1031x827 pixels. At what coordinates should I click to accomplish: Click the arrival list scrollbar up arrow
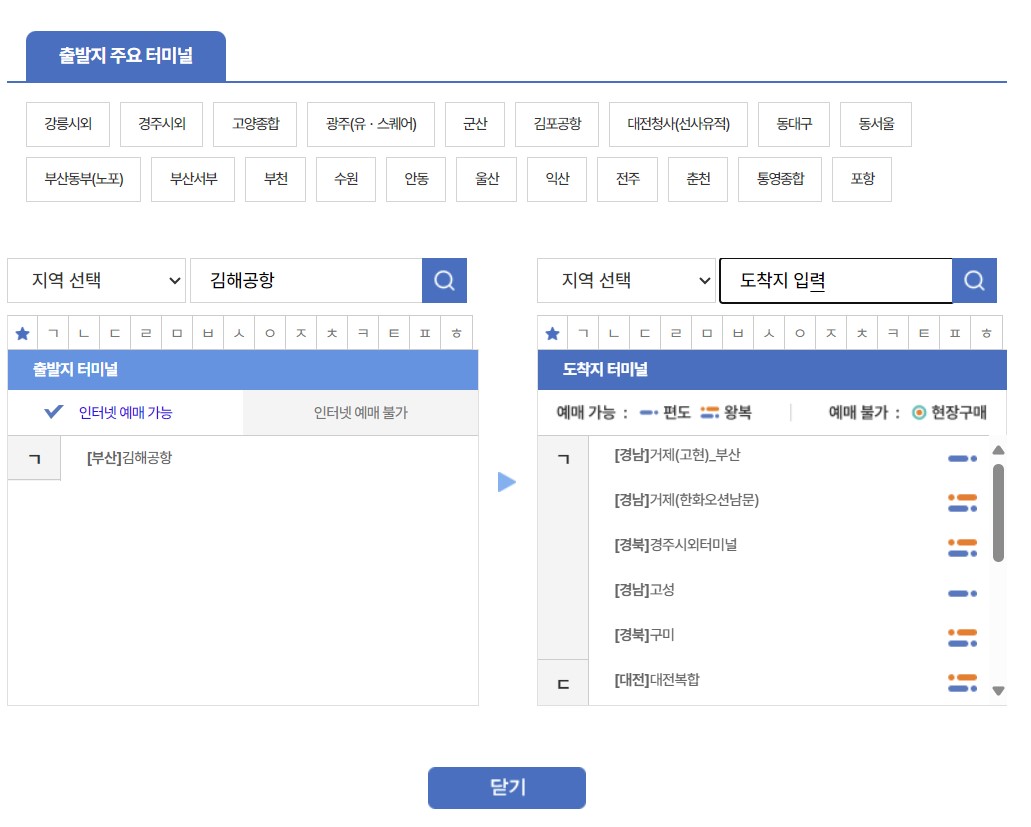pos(998,450)
